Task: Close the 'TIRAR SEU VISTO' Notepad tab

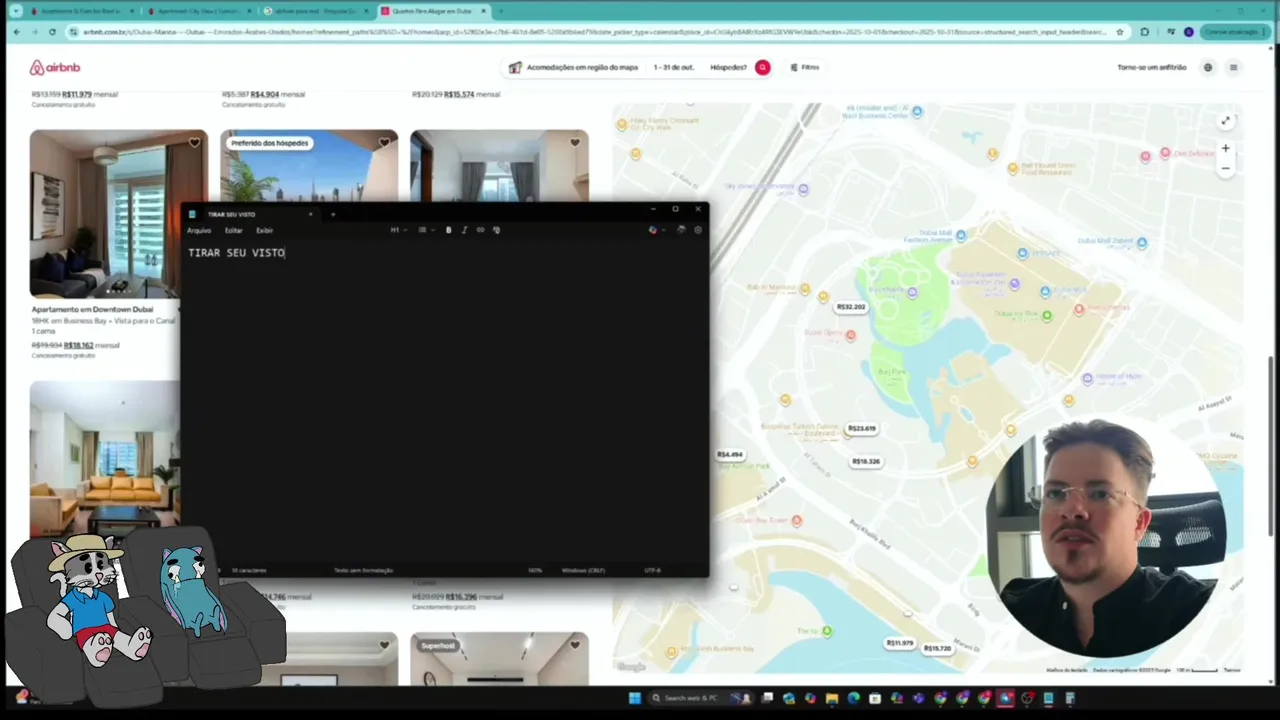Action: [310, 214]
